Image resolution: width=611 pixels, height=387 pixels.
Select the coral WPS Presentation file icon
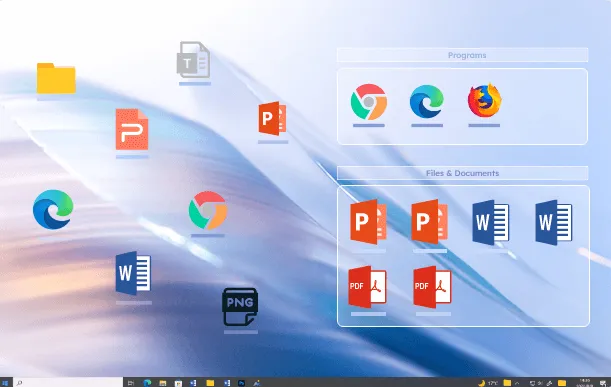click(x=132, y=129)
